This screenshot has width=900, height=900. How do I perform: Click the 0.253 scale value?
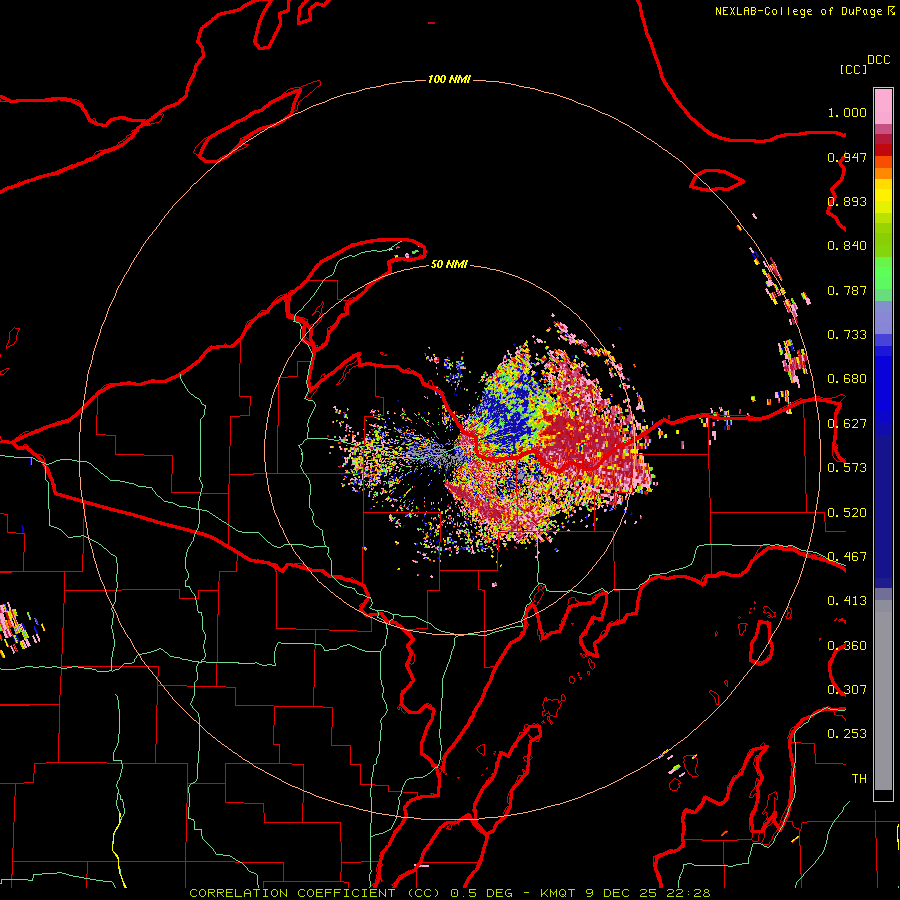click(847, 734)
